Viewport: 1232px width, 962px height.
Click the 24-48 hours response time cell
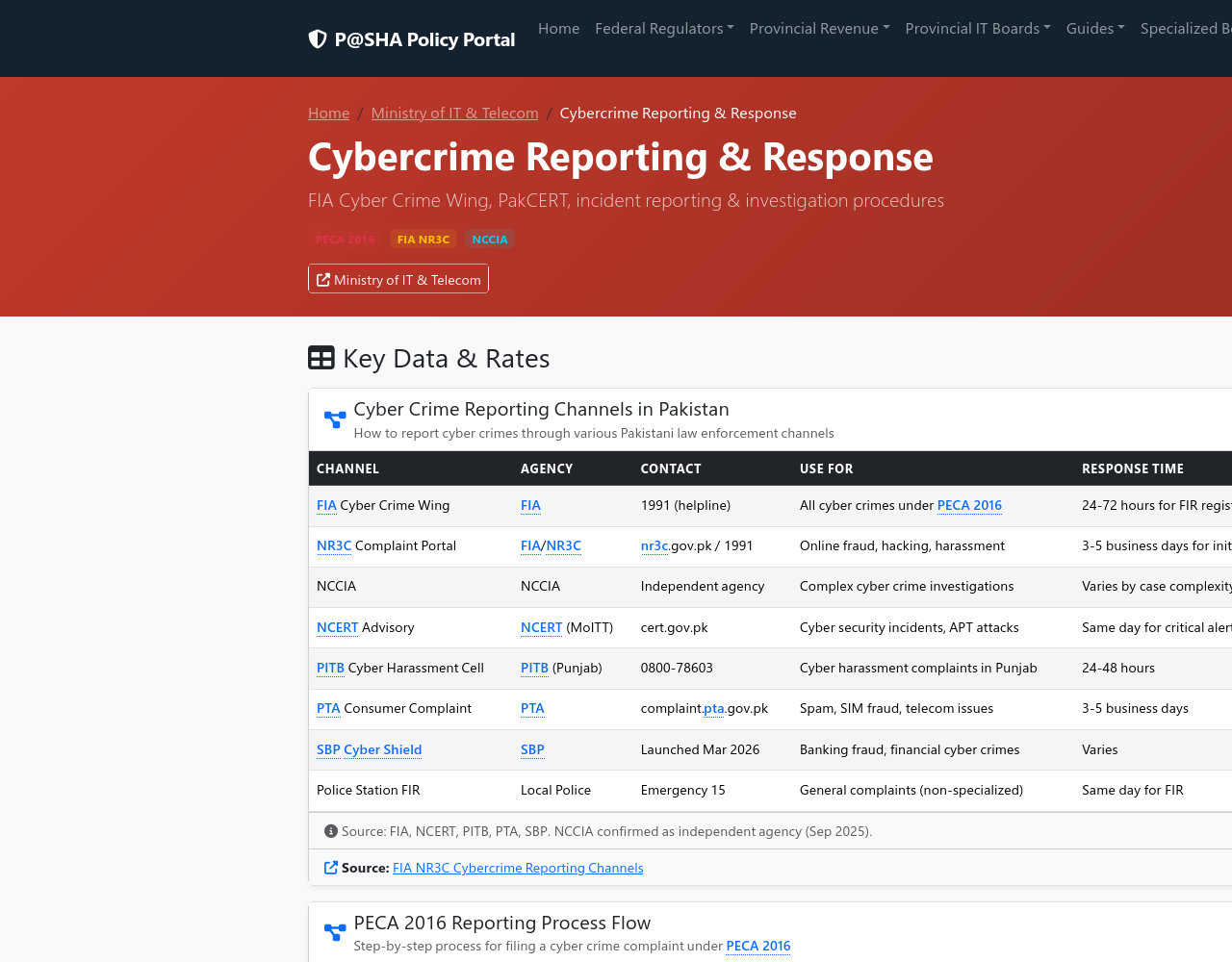(1153, 669)
